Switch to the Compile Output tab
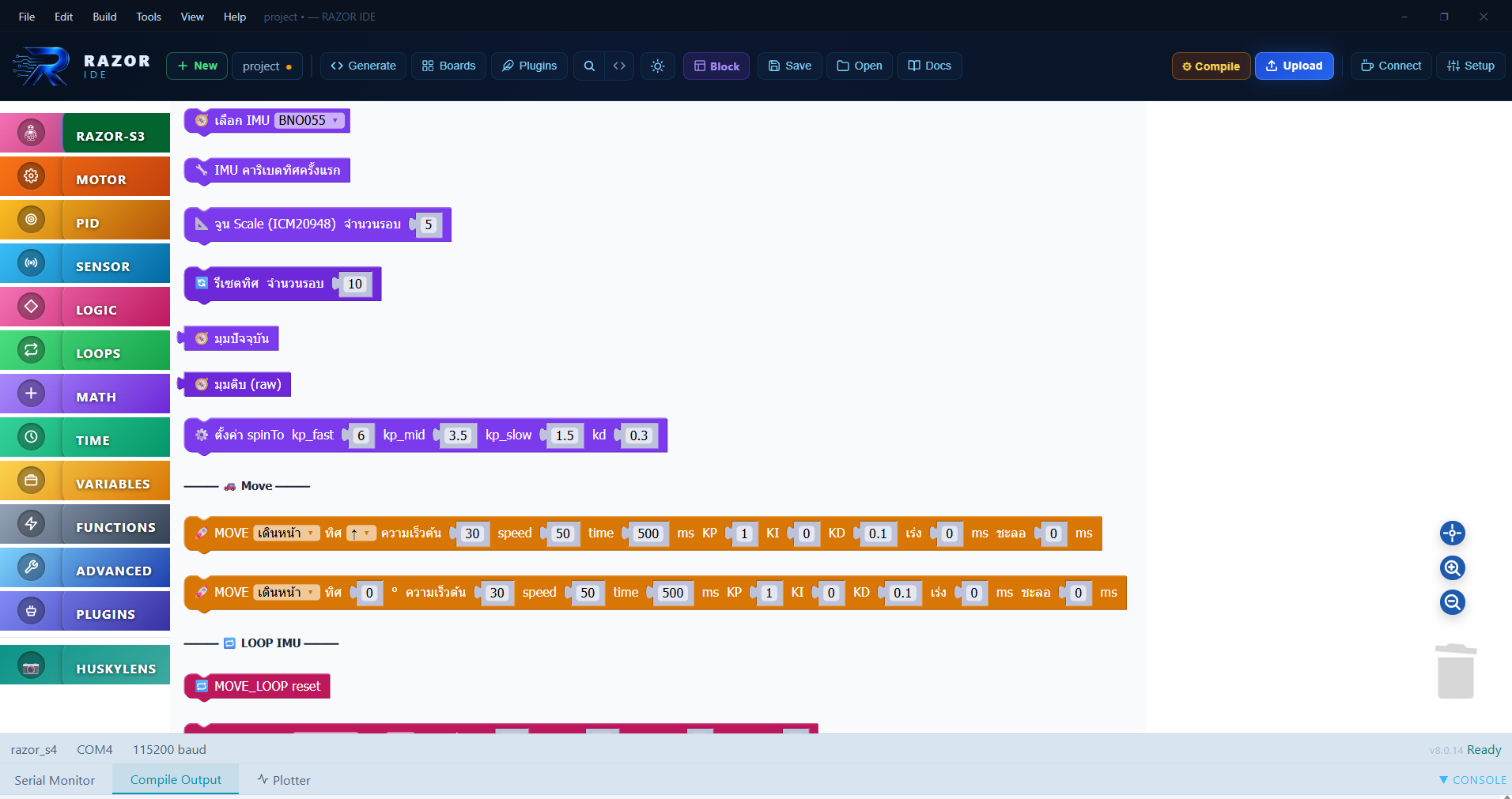Screen dimensions: 1512x799 pos(176,779)
